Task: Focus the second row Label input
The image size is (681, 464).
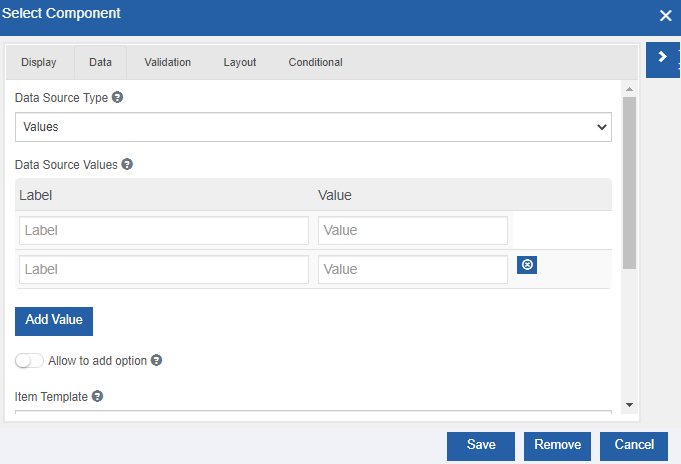Action: pos(164,269)
